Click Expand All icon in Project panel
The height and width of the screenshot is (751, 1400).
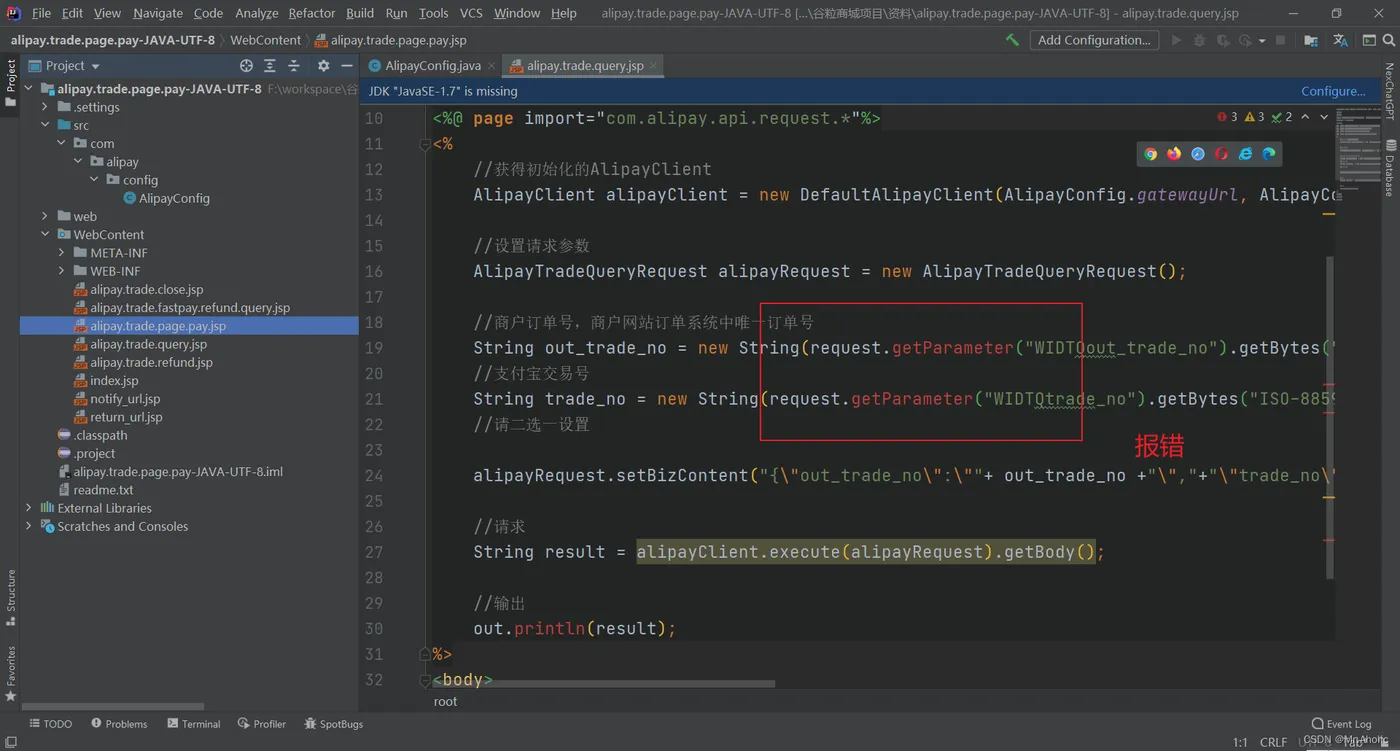[x=270, y=65]
